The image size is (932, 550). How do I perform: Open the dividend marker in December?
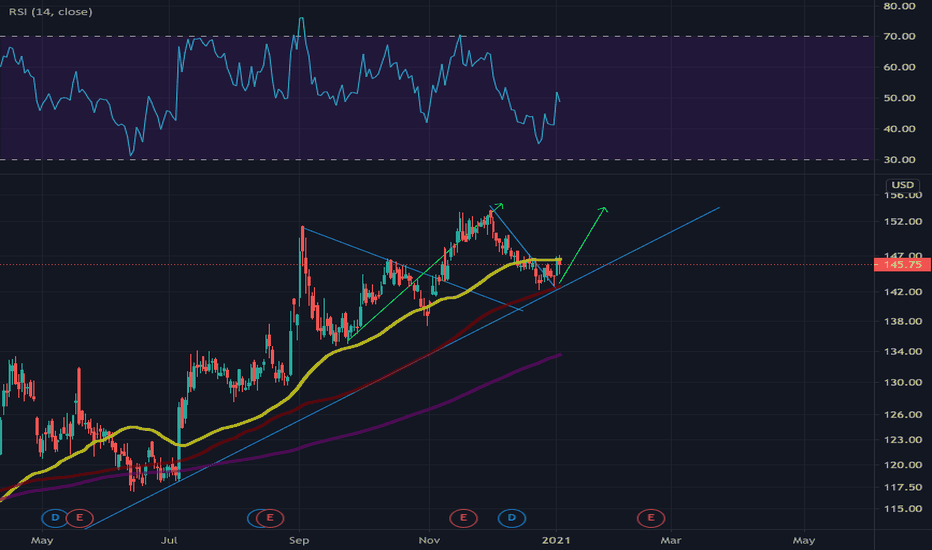click(x=512, y=518)
